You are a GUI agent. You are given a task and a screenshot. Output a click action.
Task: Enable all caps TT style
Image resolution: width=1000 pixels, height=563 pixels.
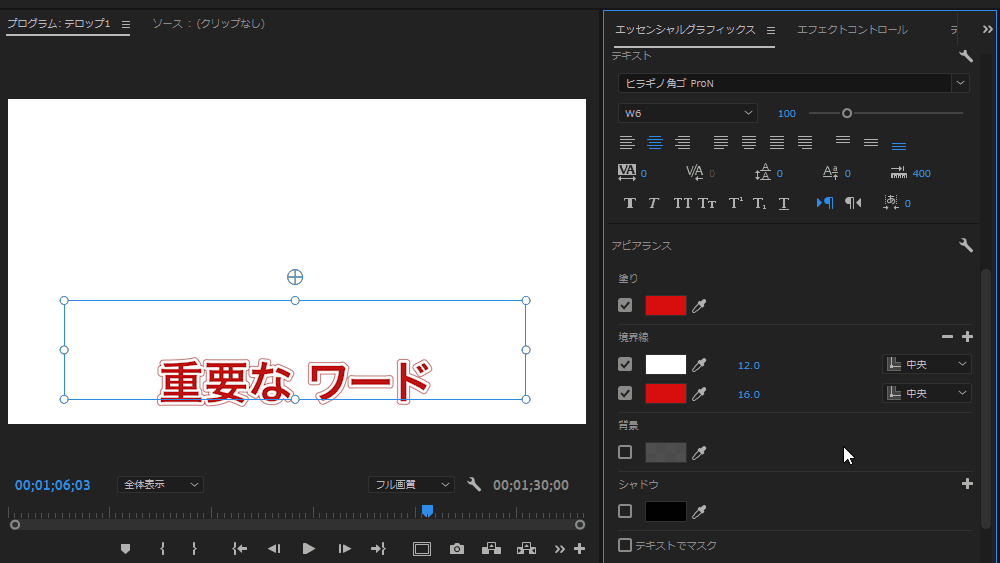point(682,203)
